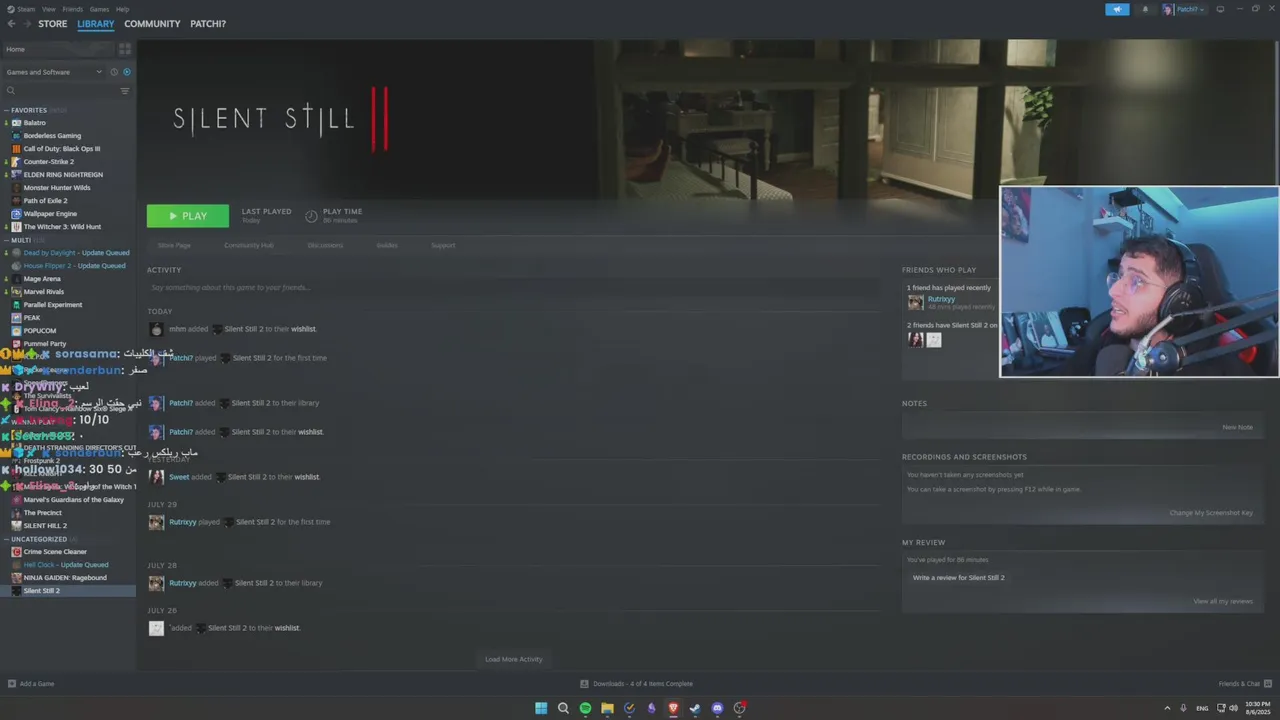Open the notifications bell
The image size is (1280, 720).
pos(1145,9)
